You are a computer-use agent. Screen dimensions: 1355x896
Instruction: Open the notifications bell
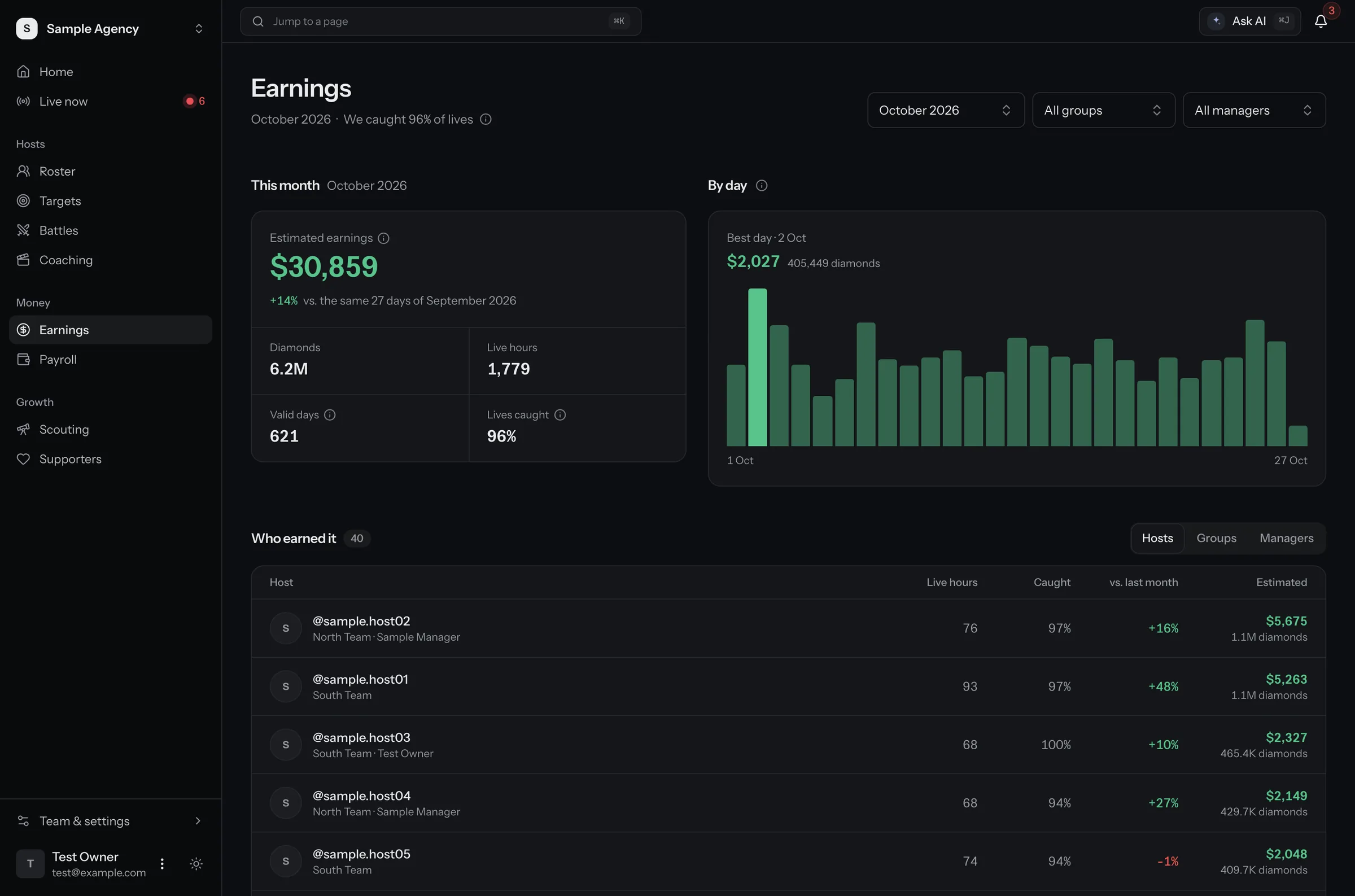[1320, 21]
